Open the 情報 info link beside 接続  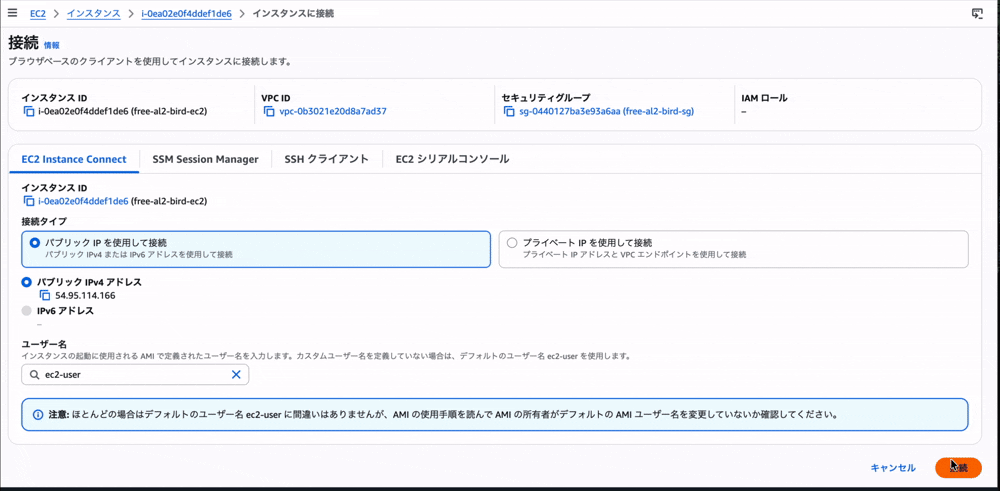(52, 45)
